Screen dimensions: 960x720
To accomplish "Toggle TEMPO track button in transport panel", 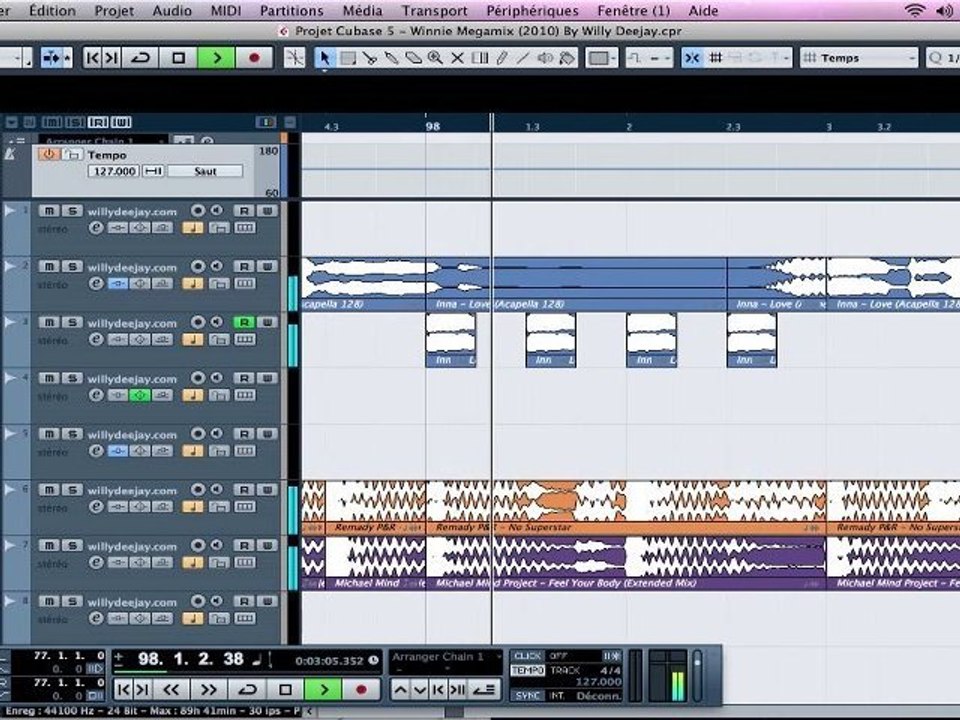I will [x=527, y=670].
